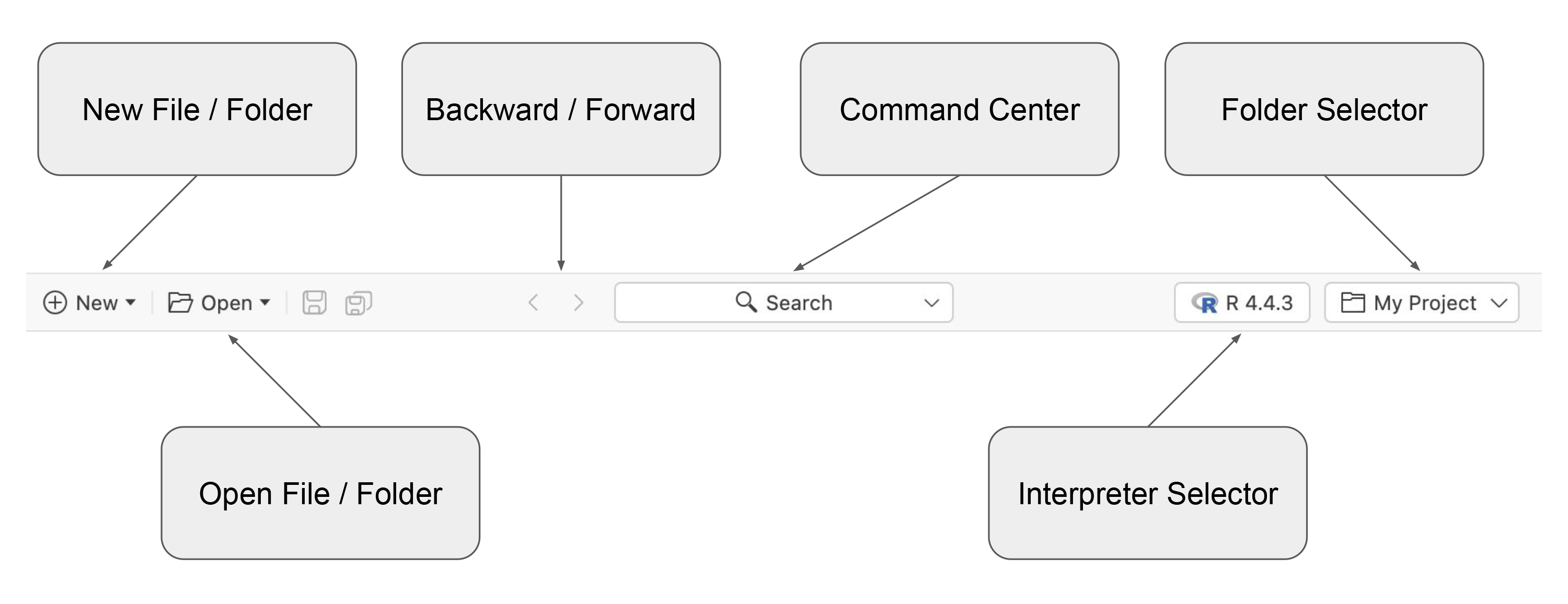The width and height of the screenshot is (1568, 604).
Task: Expand the Open dropdown arrow
Action: [266, 303]
